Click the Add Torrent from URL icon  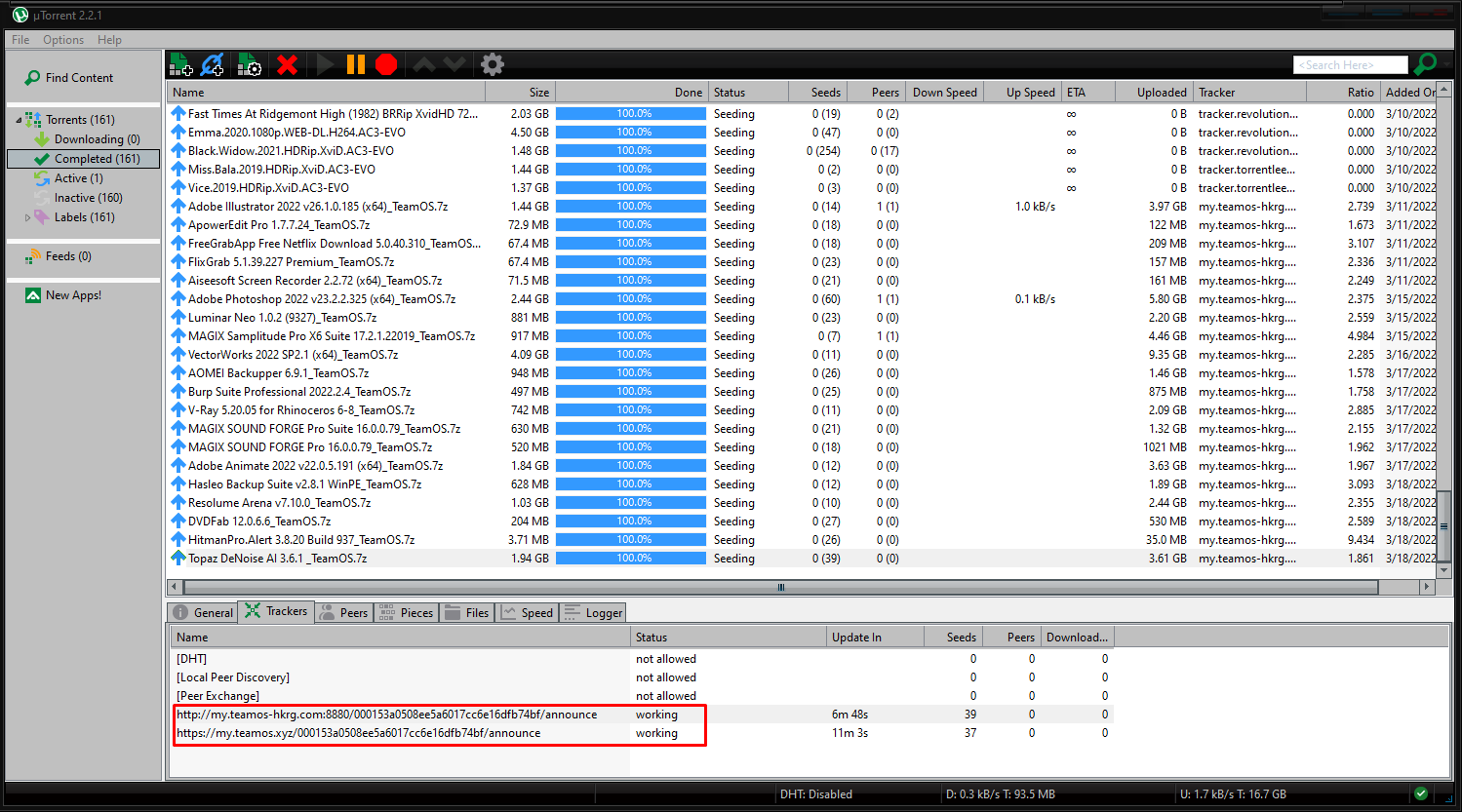[213, 64]
